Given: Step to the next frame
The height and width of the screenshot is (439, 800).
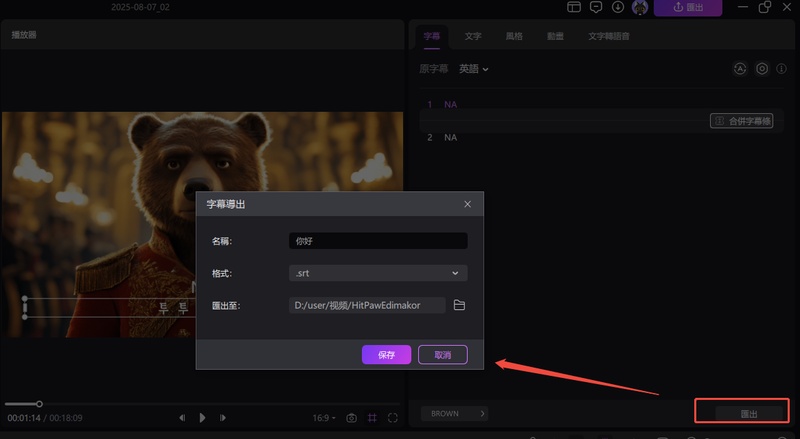Looking at the screenshot, I should tap(222, 418).
